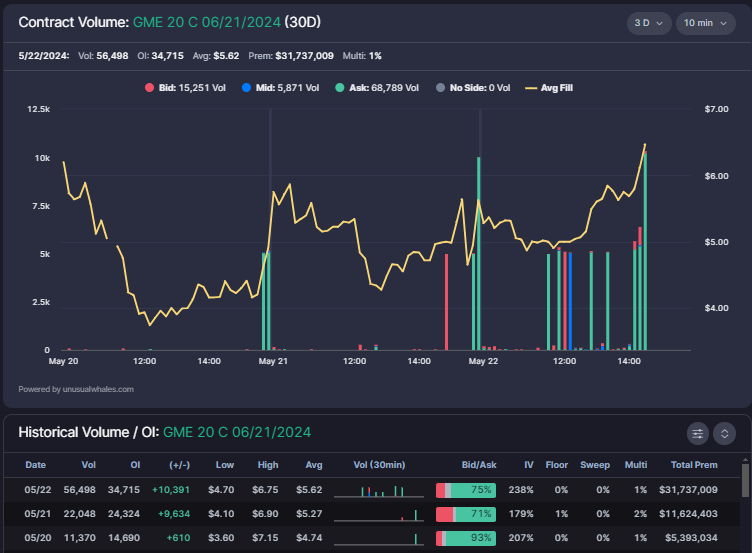Click the 12.5k left axis label
752x553 pixels.
coord(38,109)
